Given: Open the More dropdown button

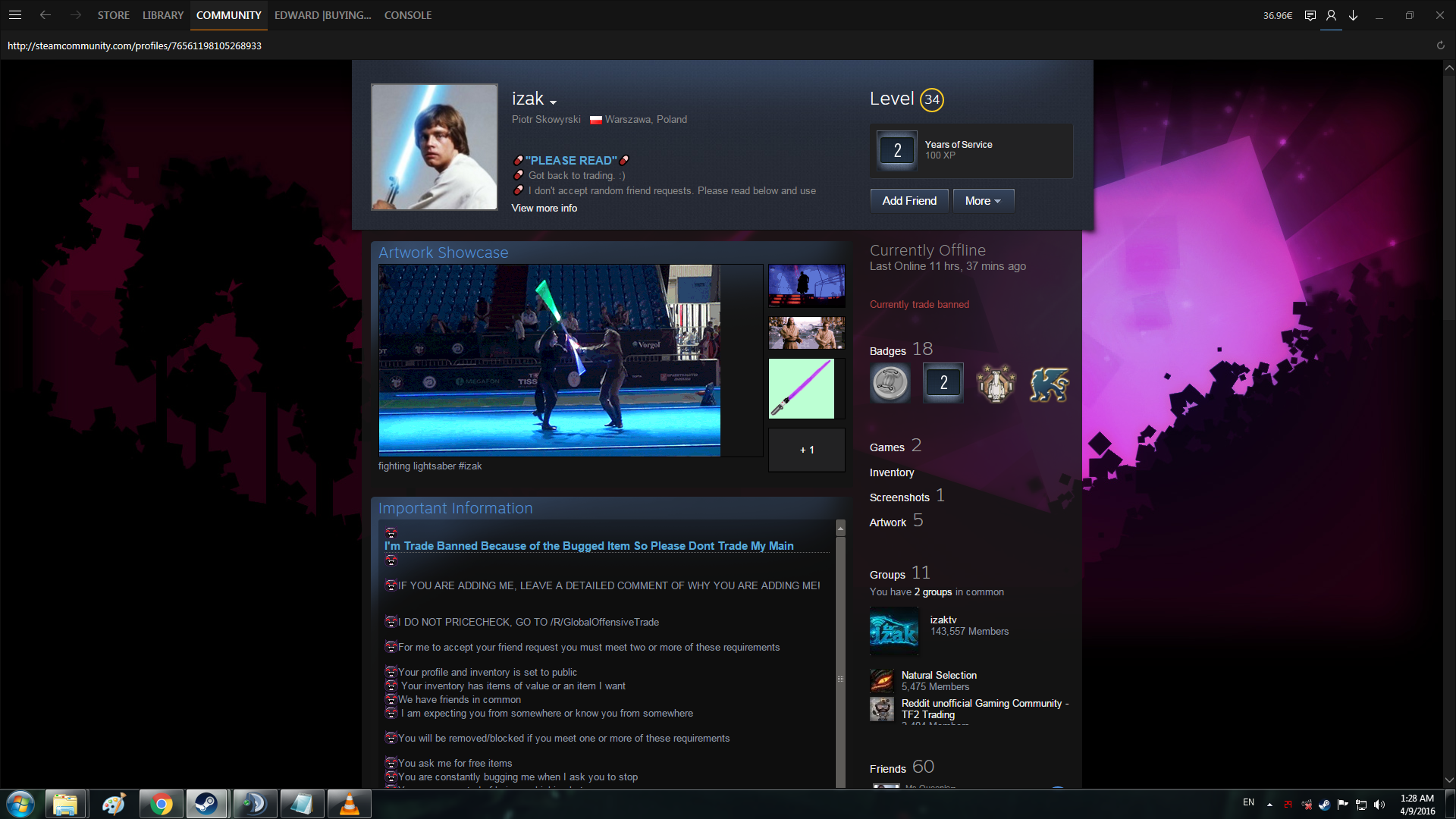Looking at the screenshot, I should tap(983, 201).
